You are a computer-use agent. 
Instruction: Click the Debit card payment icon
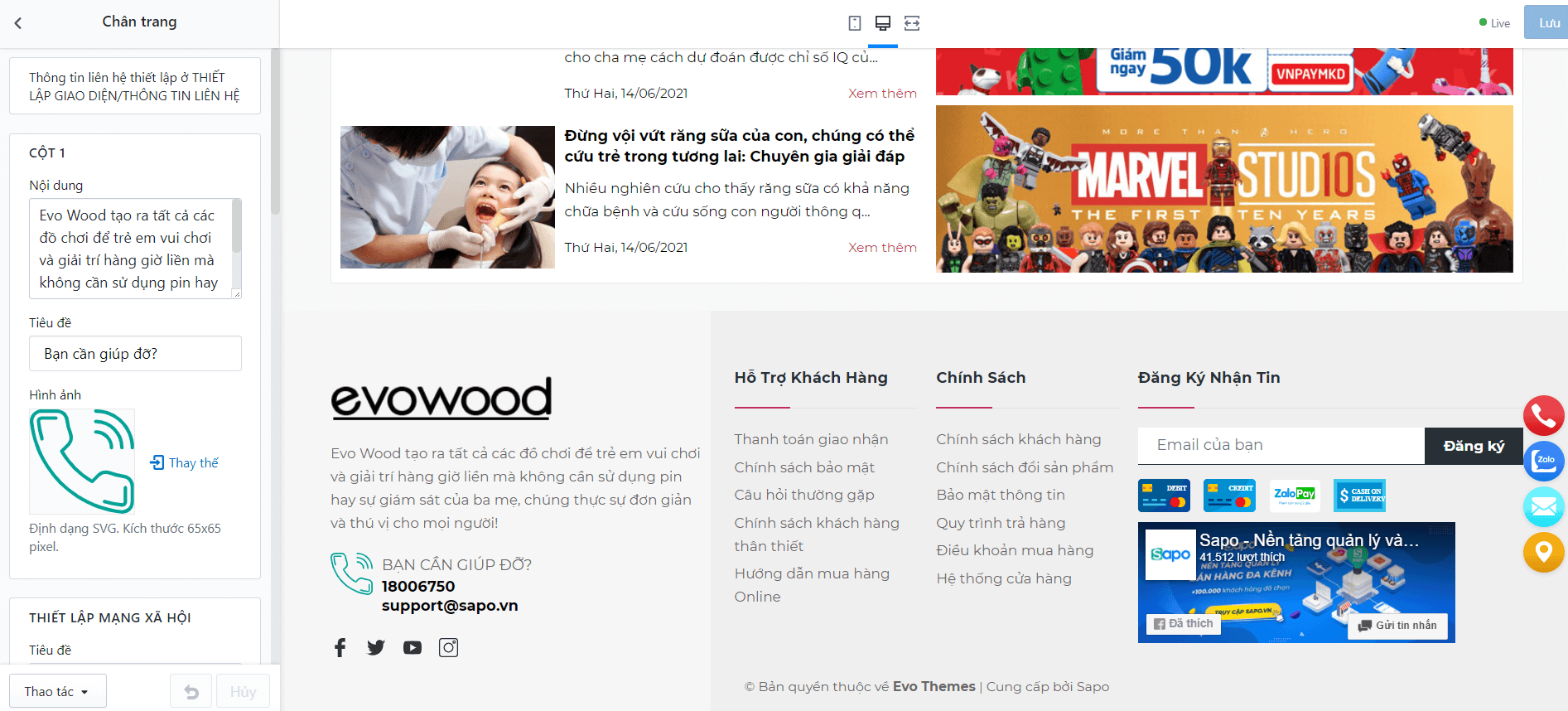click(1164, 496)
